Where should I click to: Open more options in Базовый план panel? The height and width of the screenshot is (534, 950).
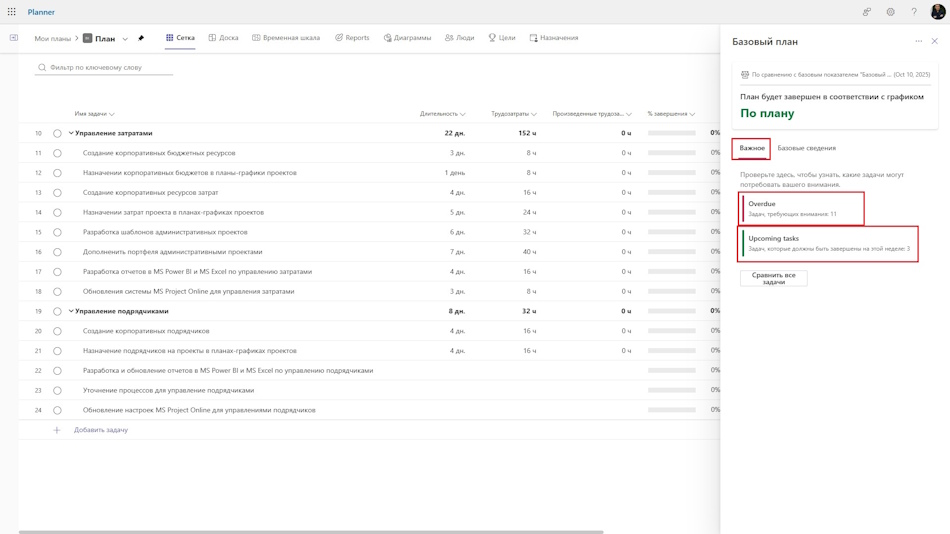(x=918, y=41)
